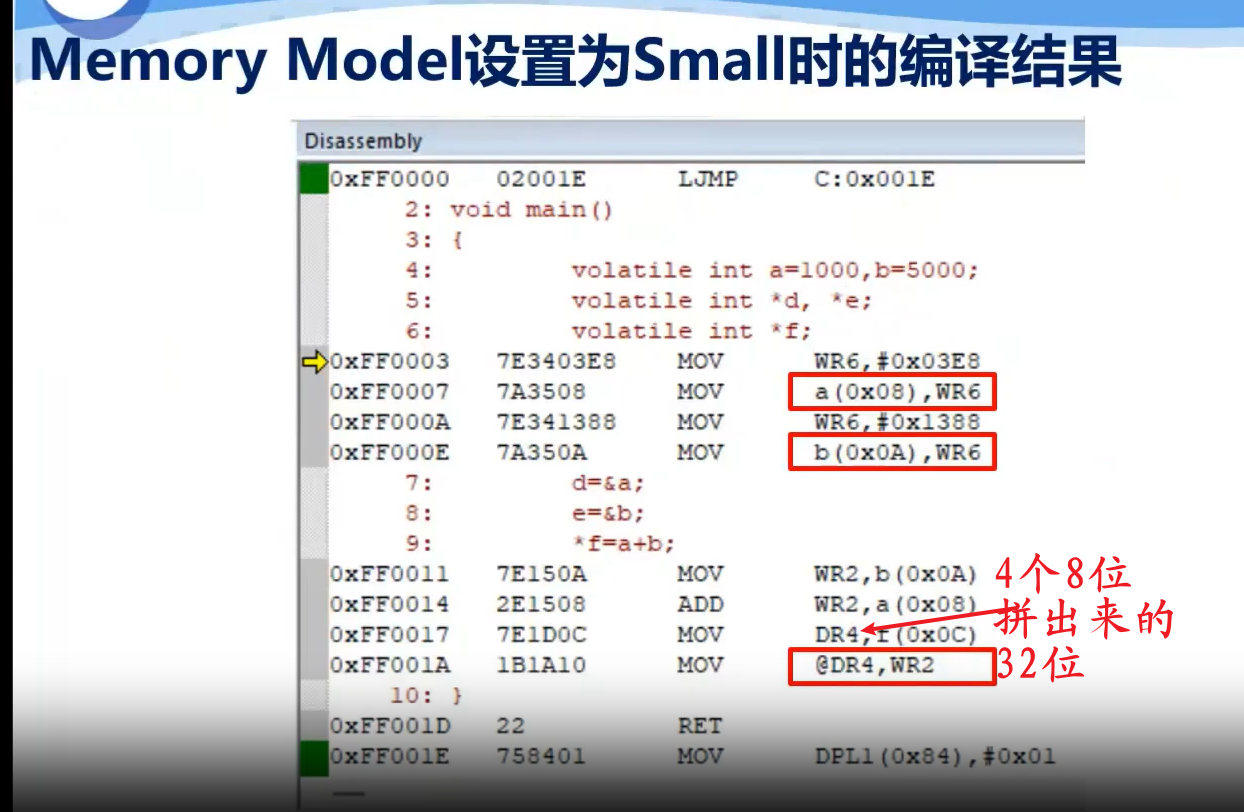Click the green gutter marker beside 0xFF001E
This screenshot has width=1244, height=812.
click(313, 757)
